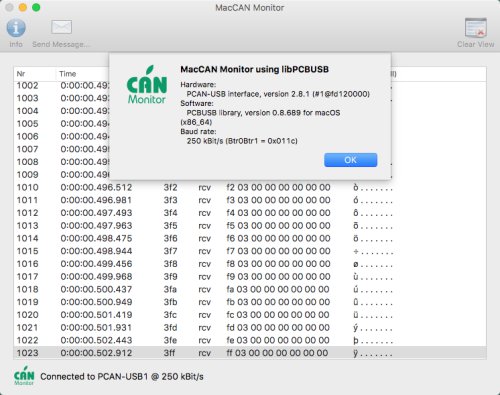
Task: Select row 1015 with ID 3f7
Action: pyautogui.click(x=250, y=251)
